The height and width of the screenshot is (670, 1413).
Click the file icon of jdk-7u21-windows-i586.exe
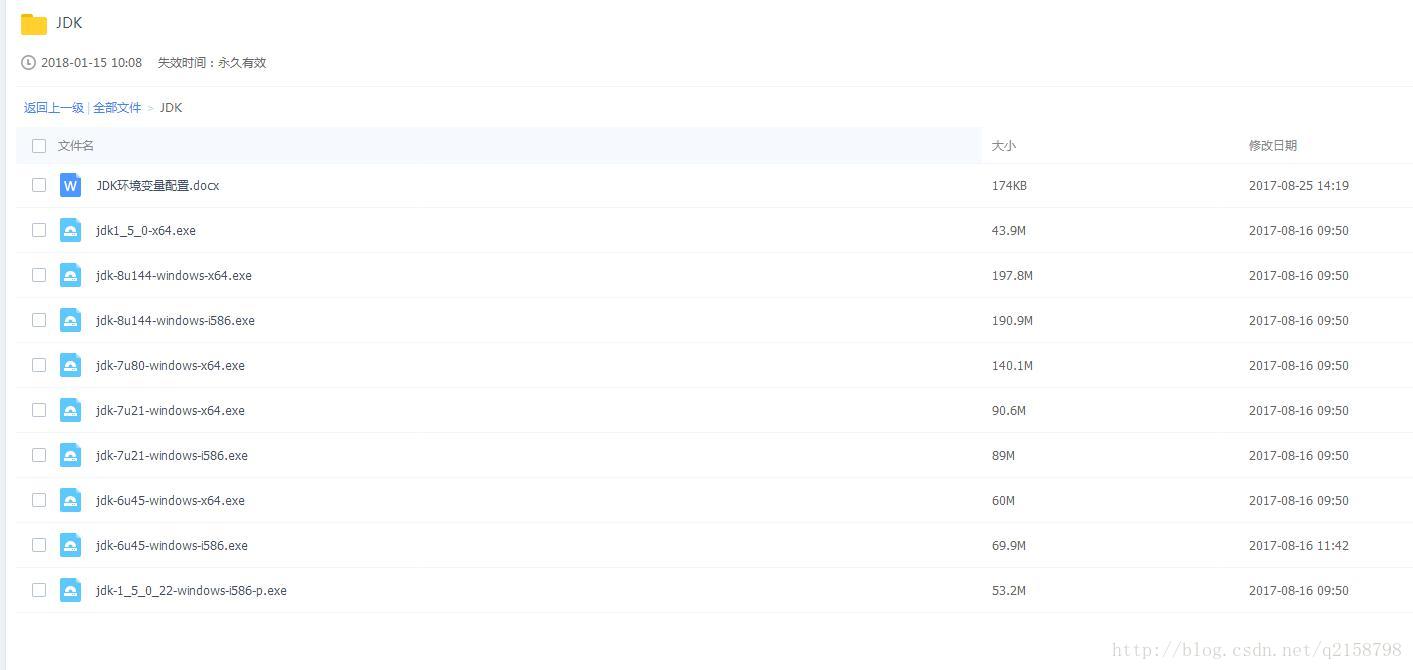pyautogui.click(x=70, y=455)
